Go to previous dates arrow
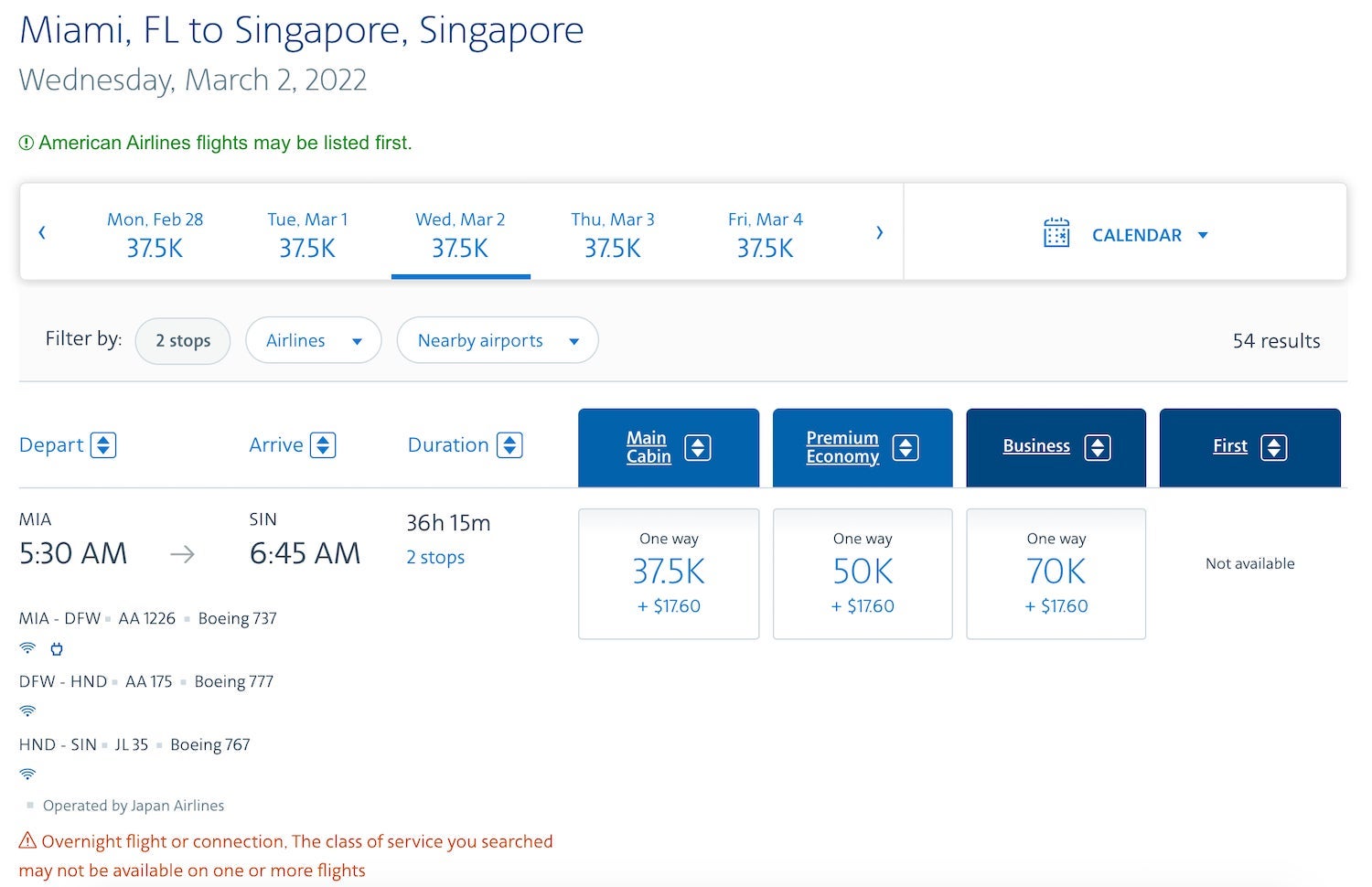This screenshot has width=1372, height=887. (x=42, y=232)
